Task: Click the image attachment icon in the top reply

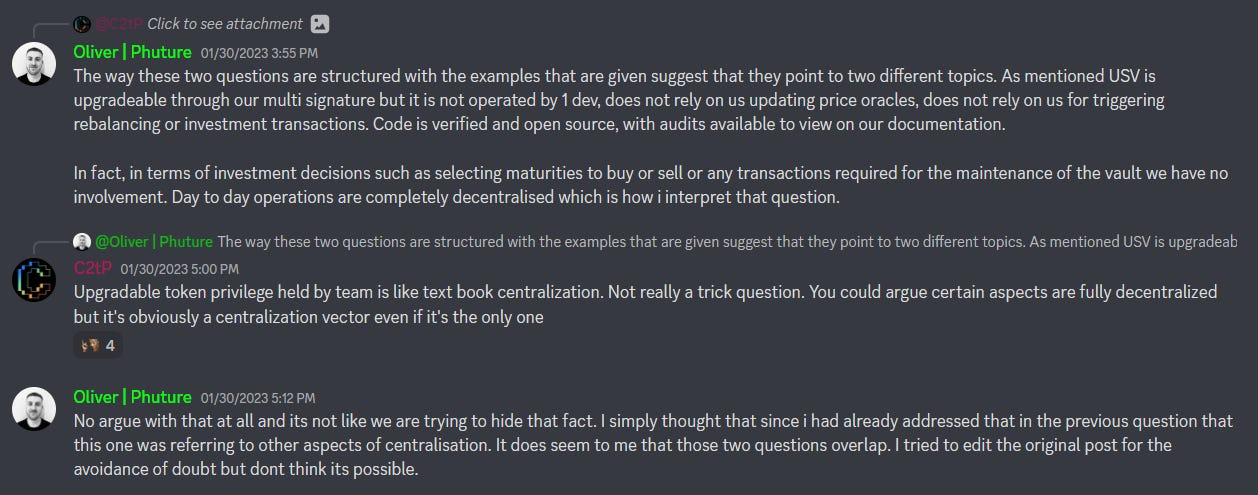Action: click(320, 24)
